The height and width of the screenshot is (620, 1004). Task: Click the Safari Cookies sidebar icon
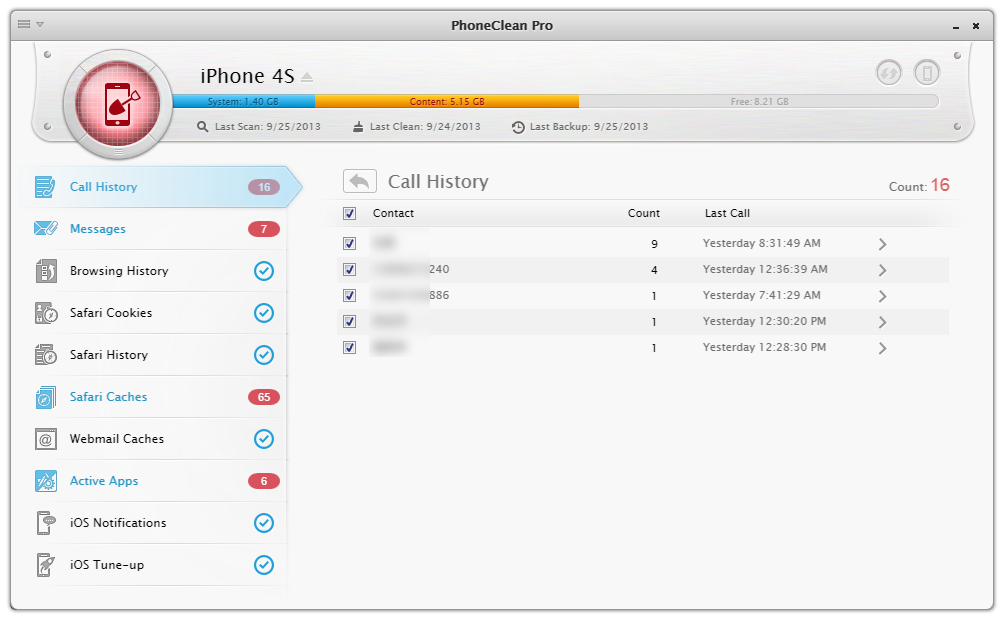[x=46, y=313]
